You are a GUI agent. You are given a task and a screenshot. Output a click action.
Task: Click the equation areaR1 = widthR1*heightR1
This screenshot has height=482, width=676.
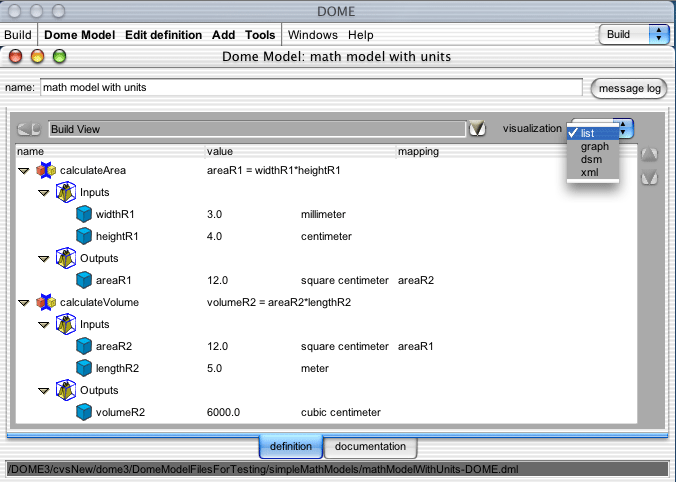(x=273, y=170)
